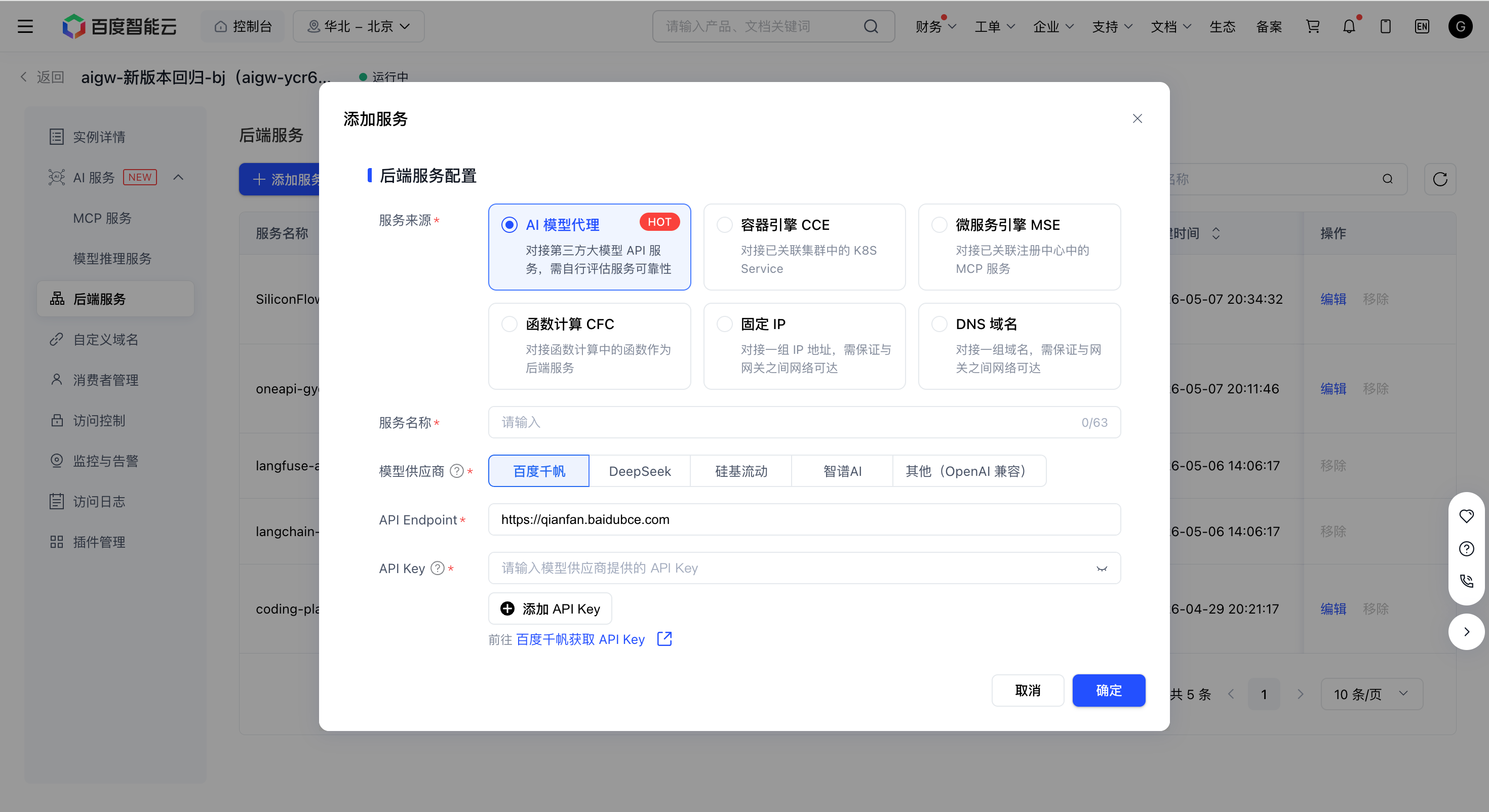
Task: Click the mobile device icon in header
Action: pyautogui.click(x=1386, y=27)
